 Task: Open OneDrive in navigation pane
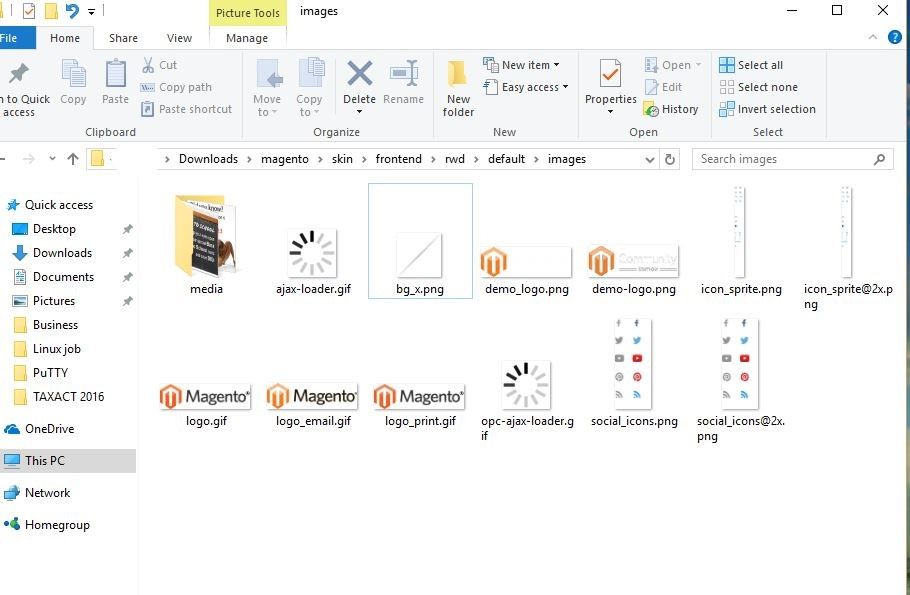[49, 429]
